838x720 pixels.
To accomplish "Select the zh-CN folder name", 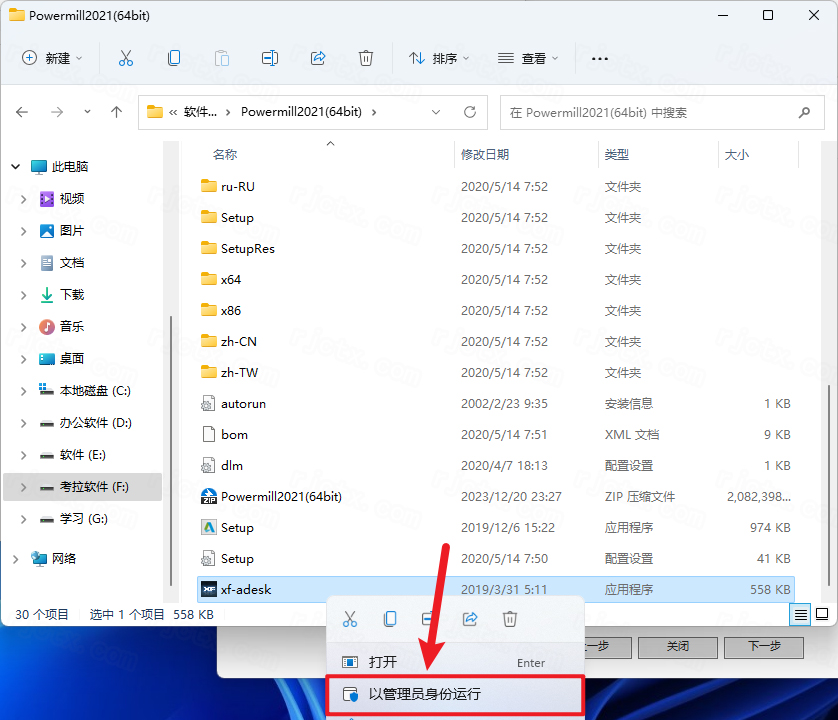I will tap(239, 342).
